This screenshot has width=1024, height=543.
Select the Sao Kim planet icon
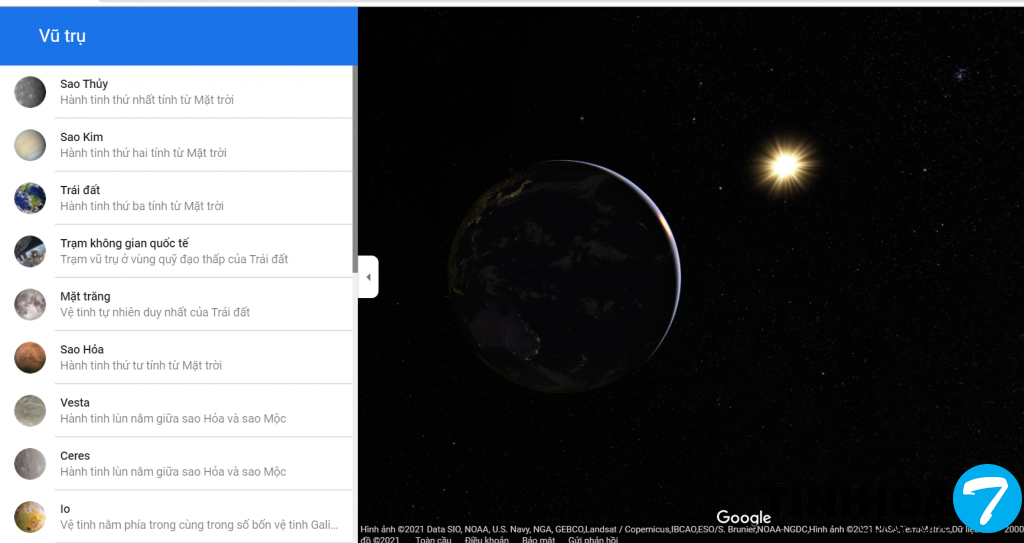(30, 145)
